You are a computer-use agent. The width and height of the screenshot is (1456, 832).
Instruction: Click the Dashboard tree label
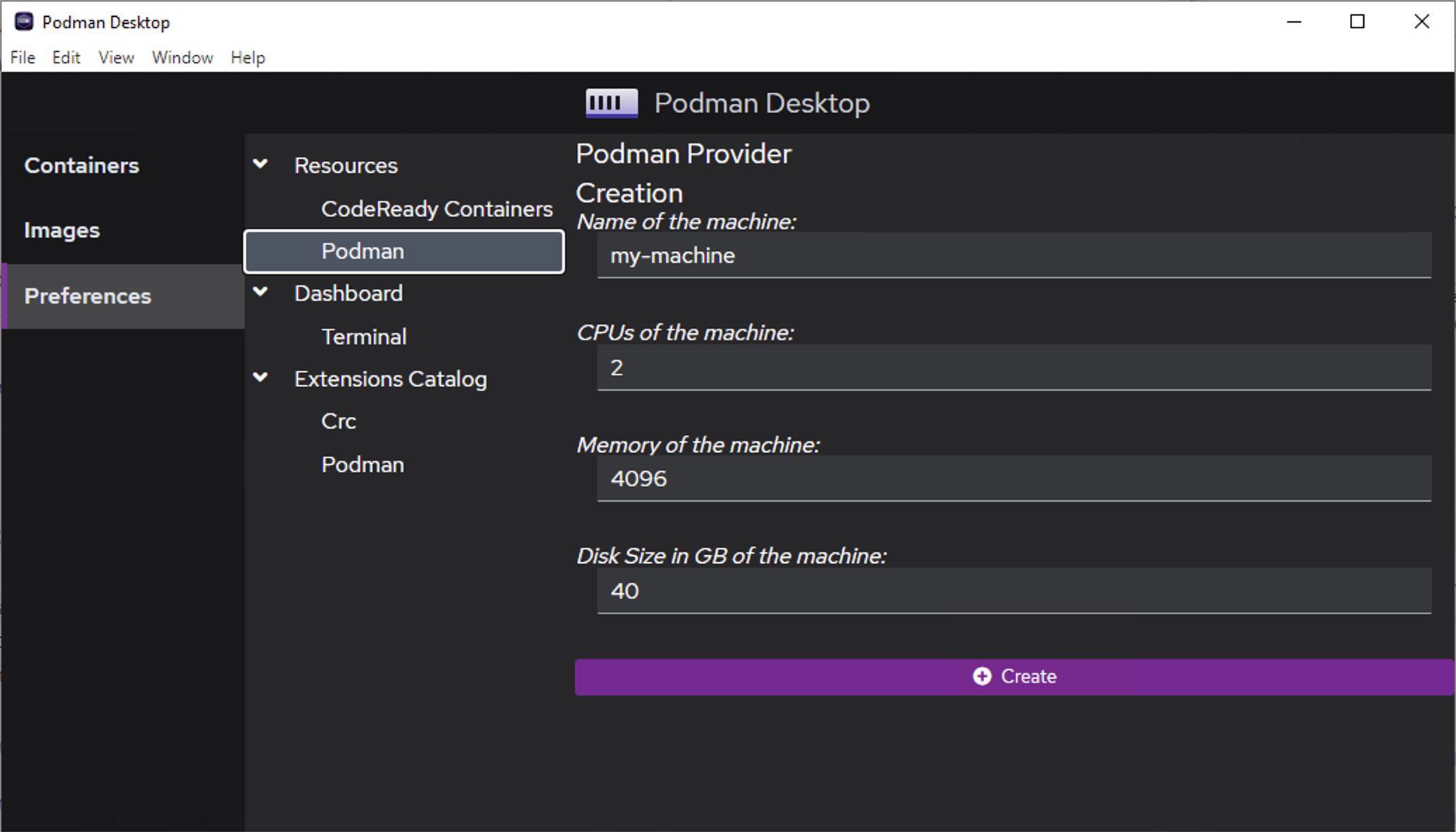click(x=349, y=293)
